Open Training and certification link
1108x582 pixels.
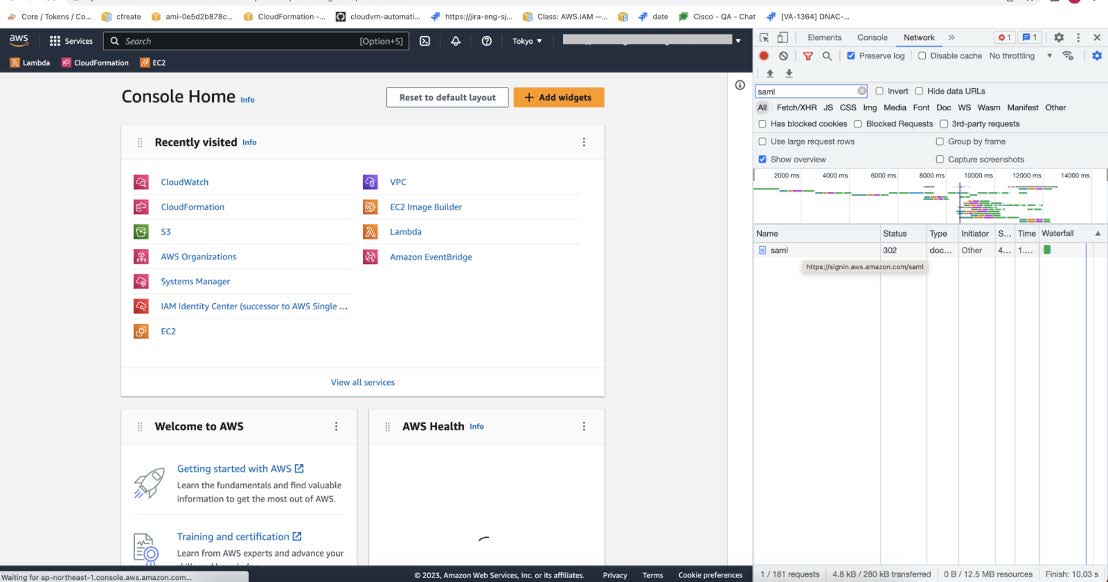239,537
